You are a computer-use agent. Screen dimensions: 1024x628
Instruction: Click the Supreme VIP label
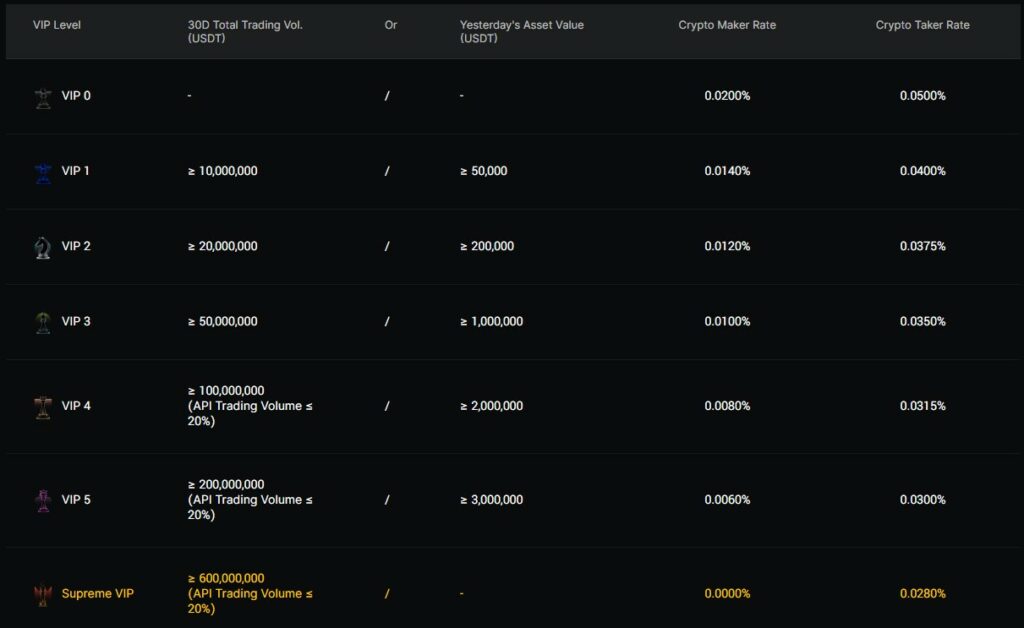pyautogui.click(x=97, y=593)
